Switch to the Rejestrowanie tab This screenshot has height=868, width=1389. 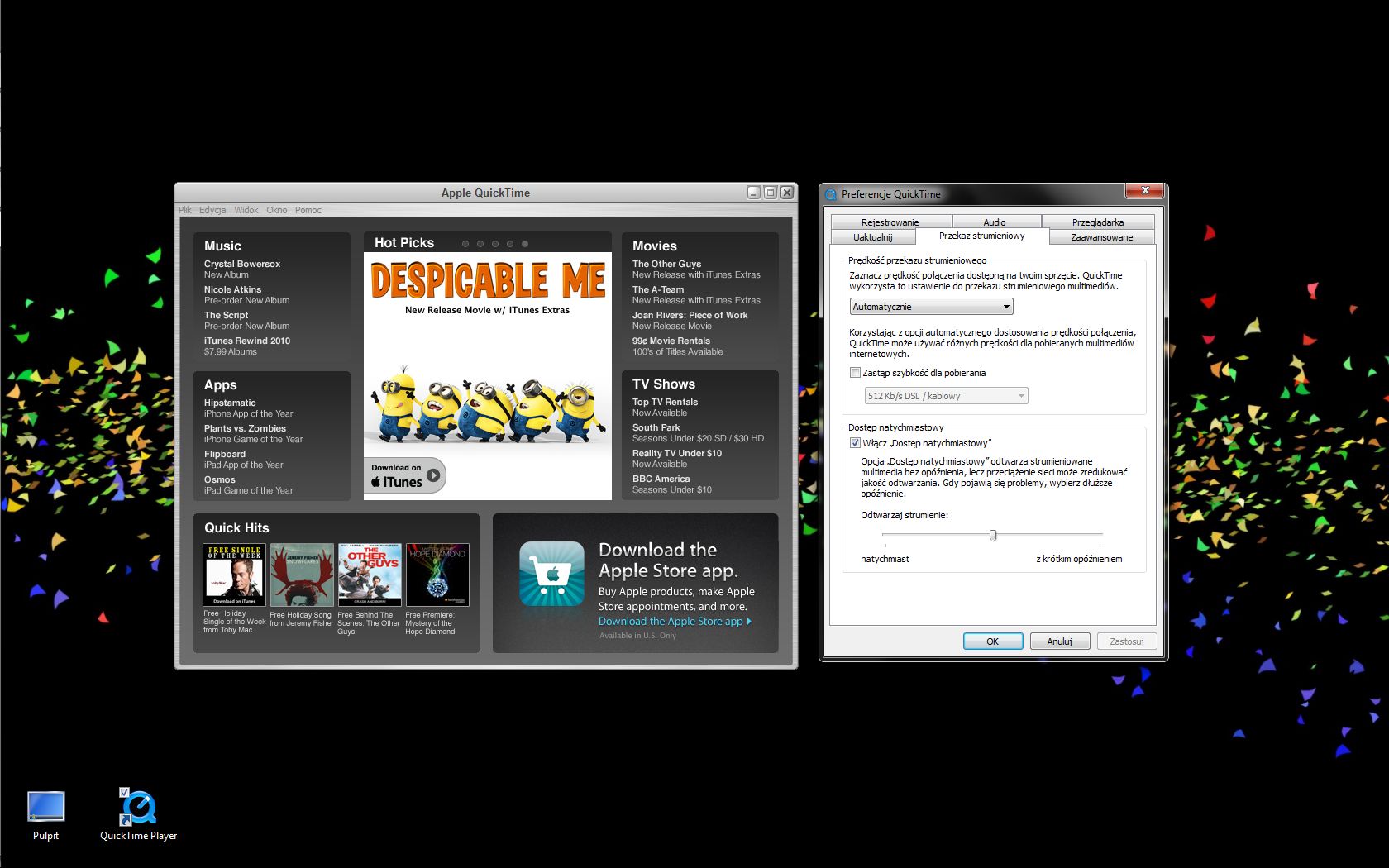pos(890,222)
